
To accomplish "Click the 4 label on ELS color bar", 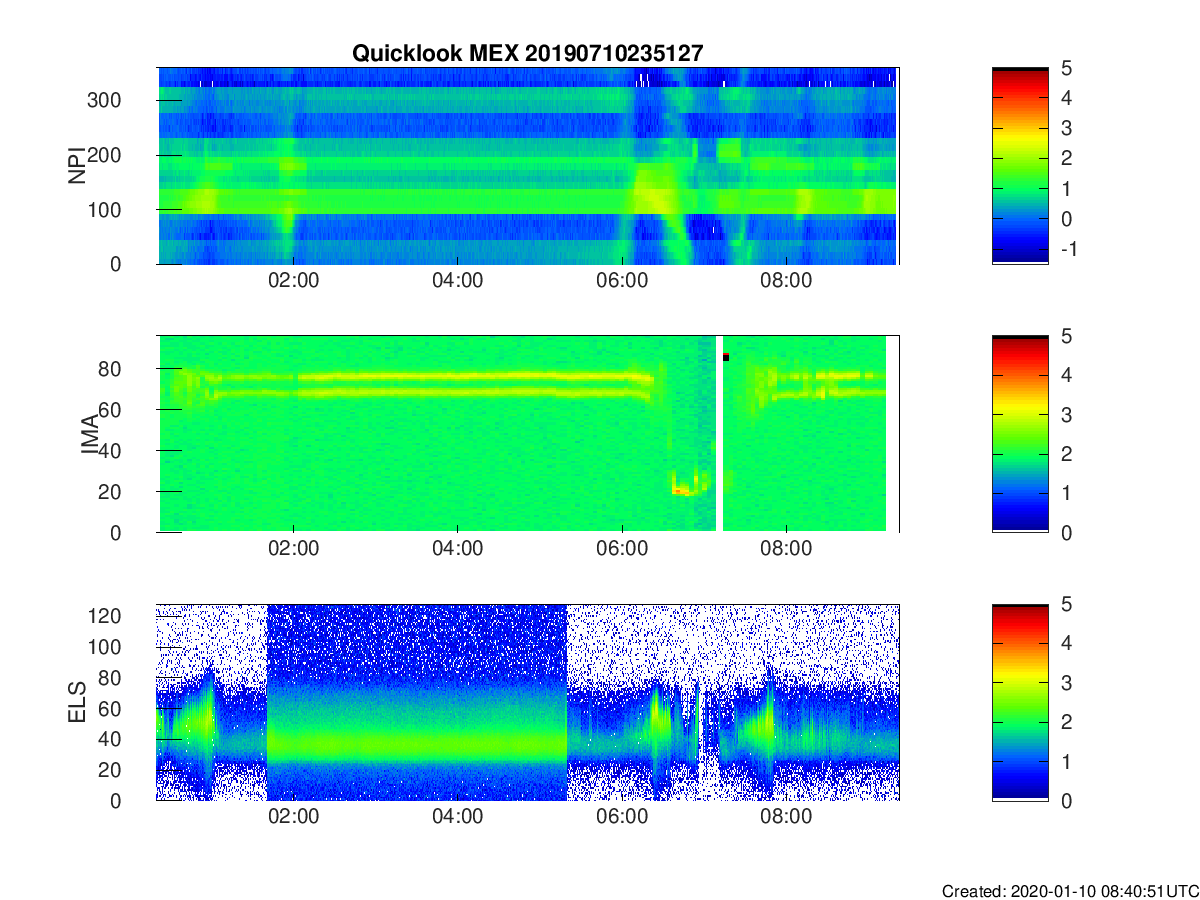I will (1066, 644).
